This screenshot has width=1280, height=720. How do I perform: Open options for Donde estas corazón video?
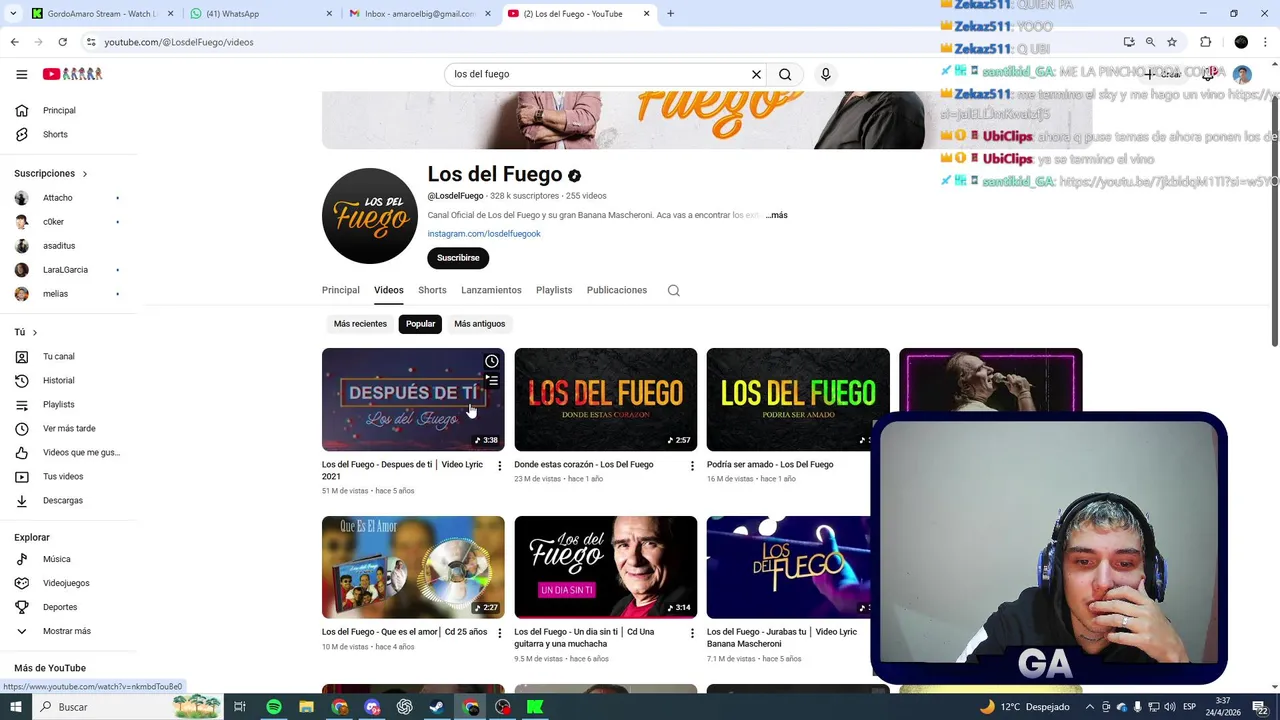691,466
